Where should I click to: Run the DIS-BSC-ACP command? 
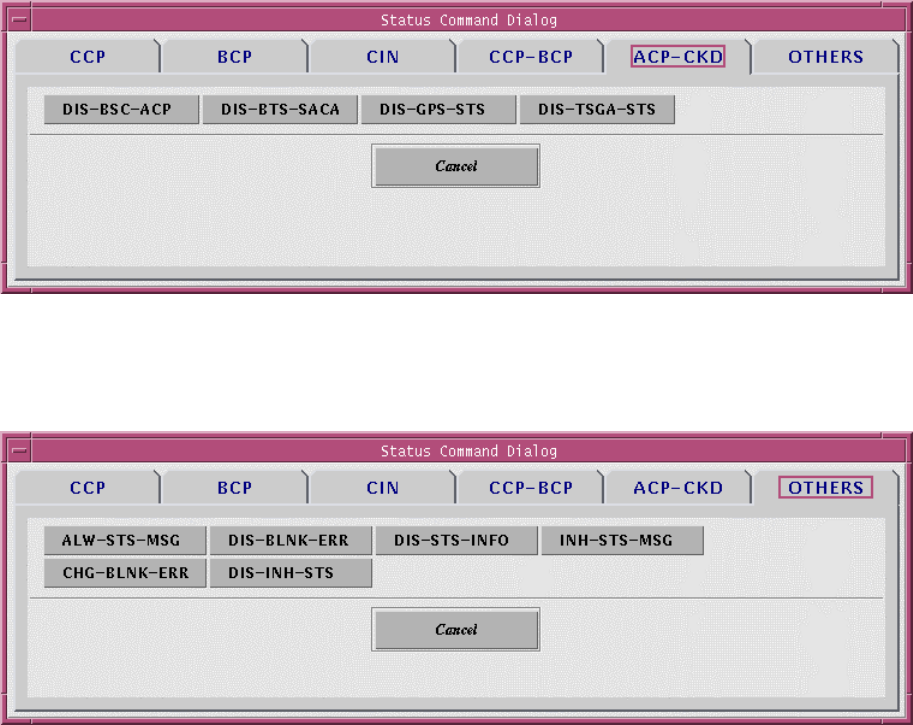point(121,109)
